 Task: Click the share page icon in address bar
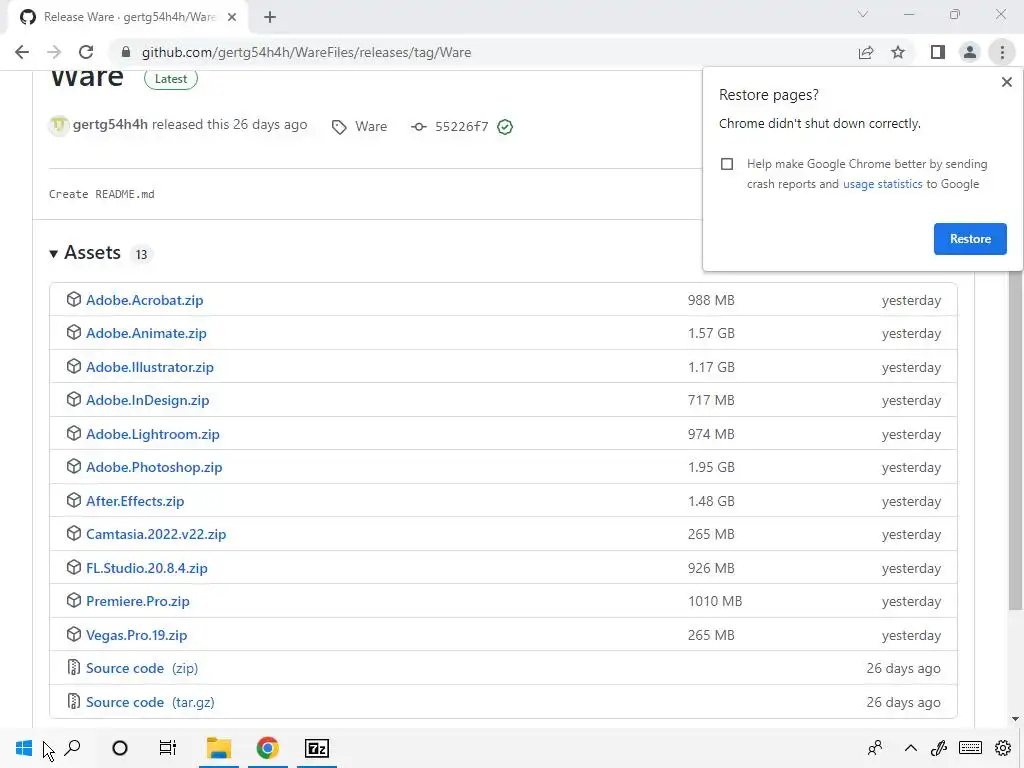click(866, 52)
